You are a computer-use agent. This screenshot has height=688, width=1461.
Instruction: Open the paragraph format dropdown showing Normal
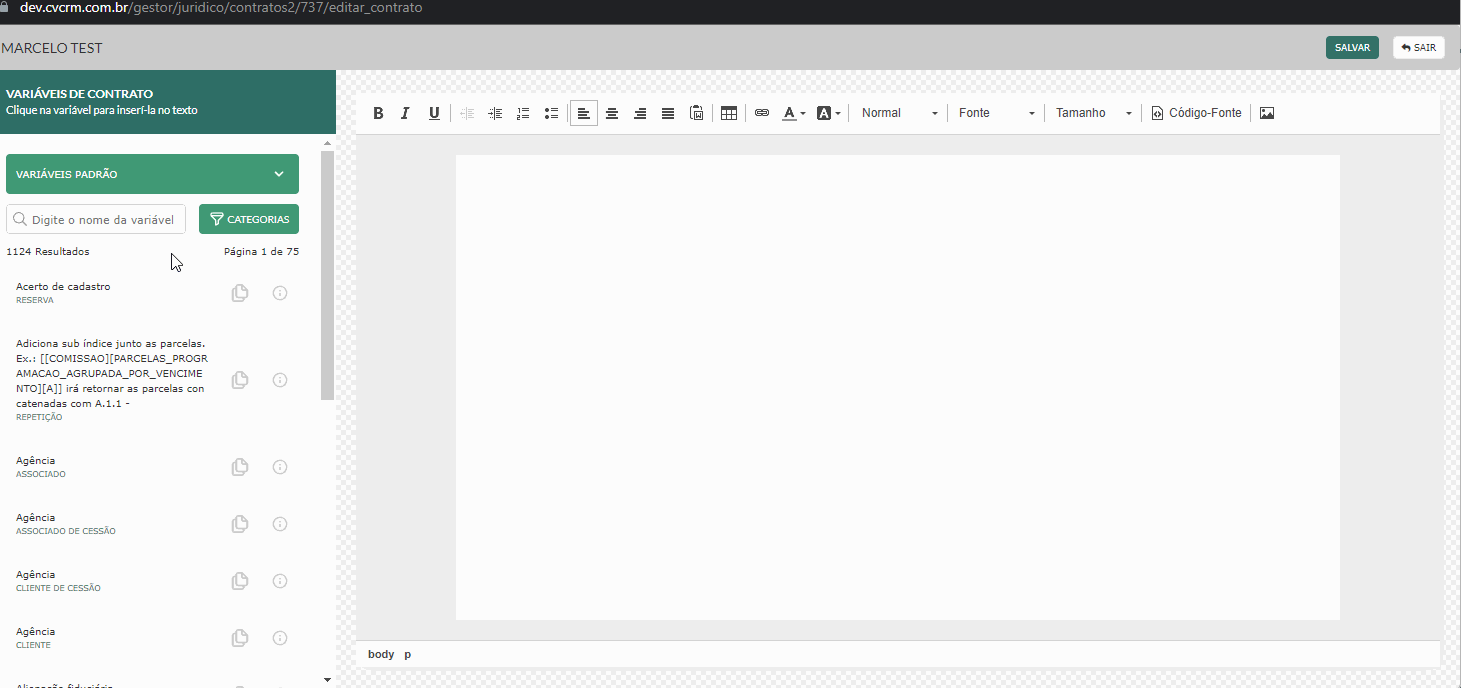coord(899,113)
